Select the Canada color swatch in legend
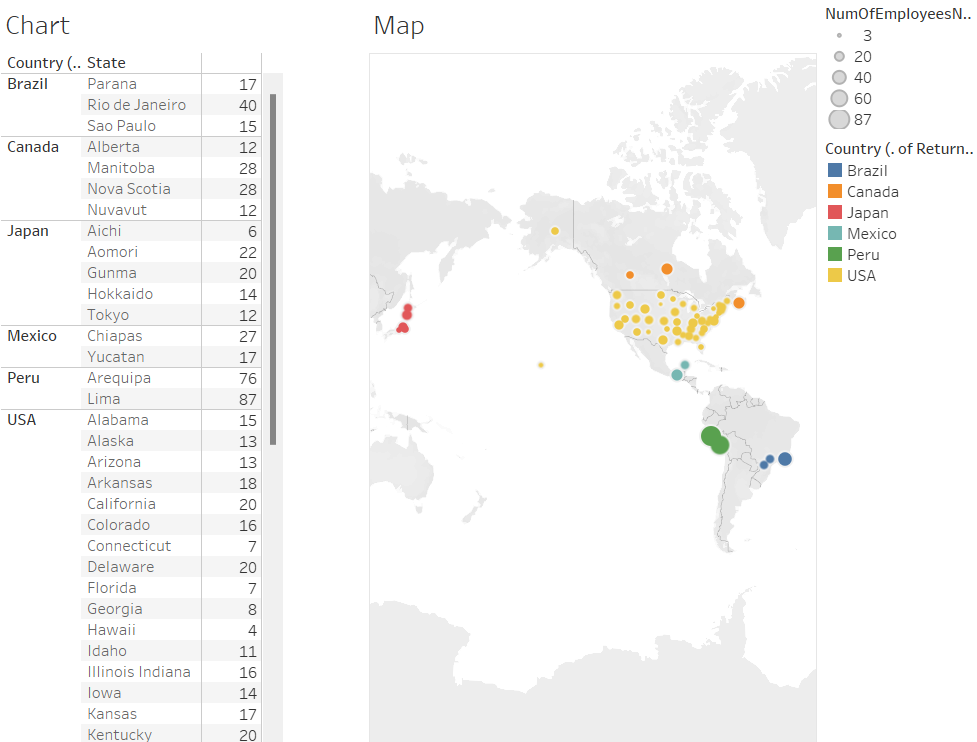Image resolution: width=977 pixels, height=742 pixels. pos(835,191)
